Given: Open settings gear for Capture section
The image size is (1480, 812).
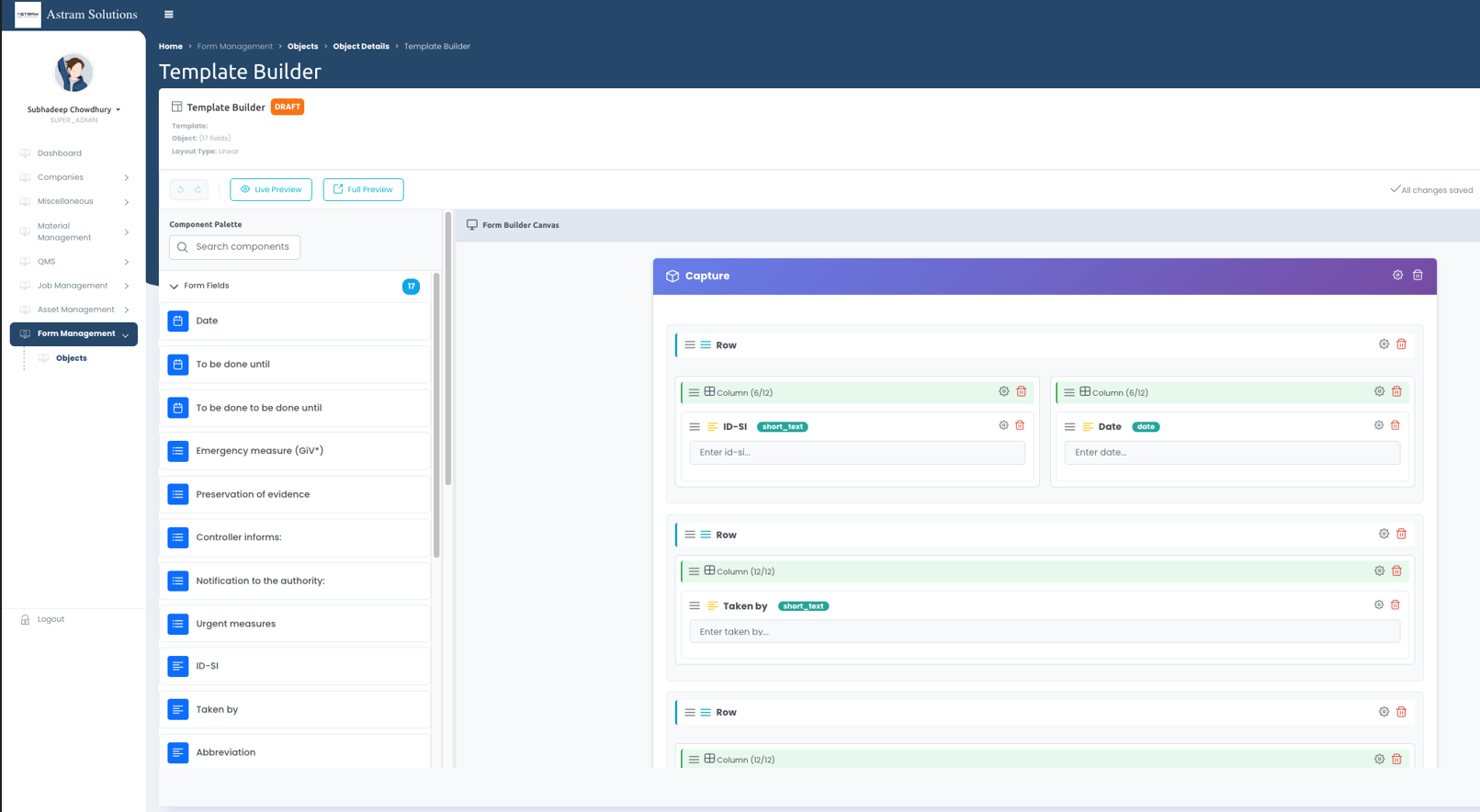Looking at the screenshot, I should click(1397, 276).
